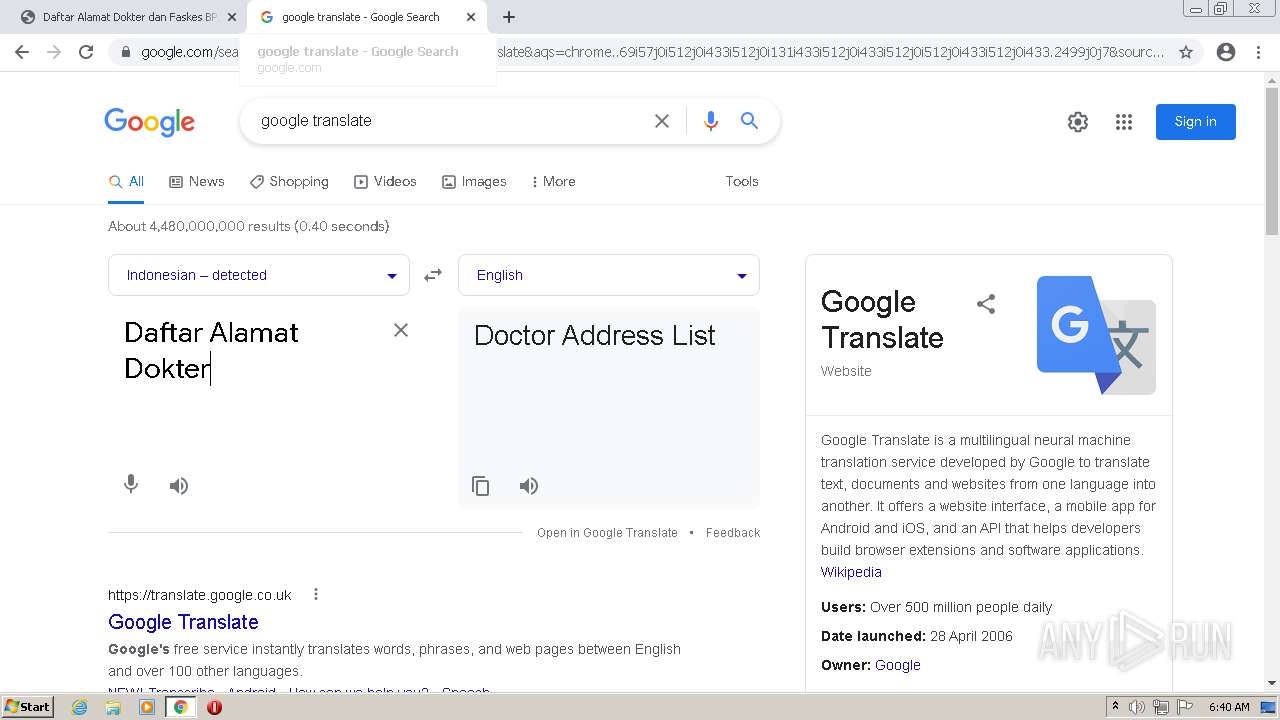
Task: Switch to the Shopping tab
Action: 289,181
